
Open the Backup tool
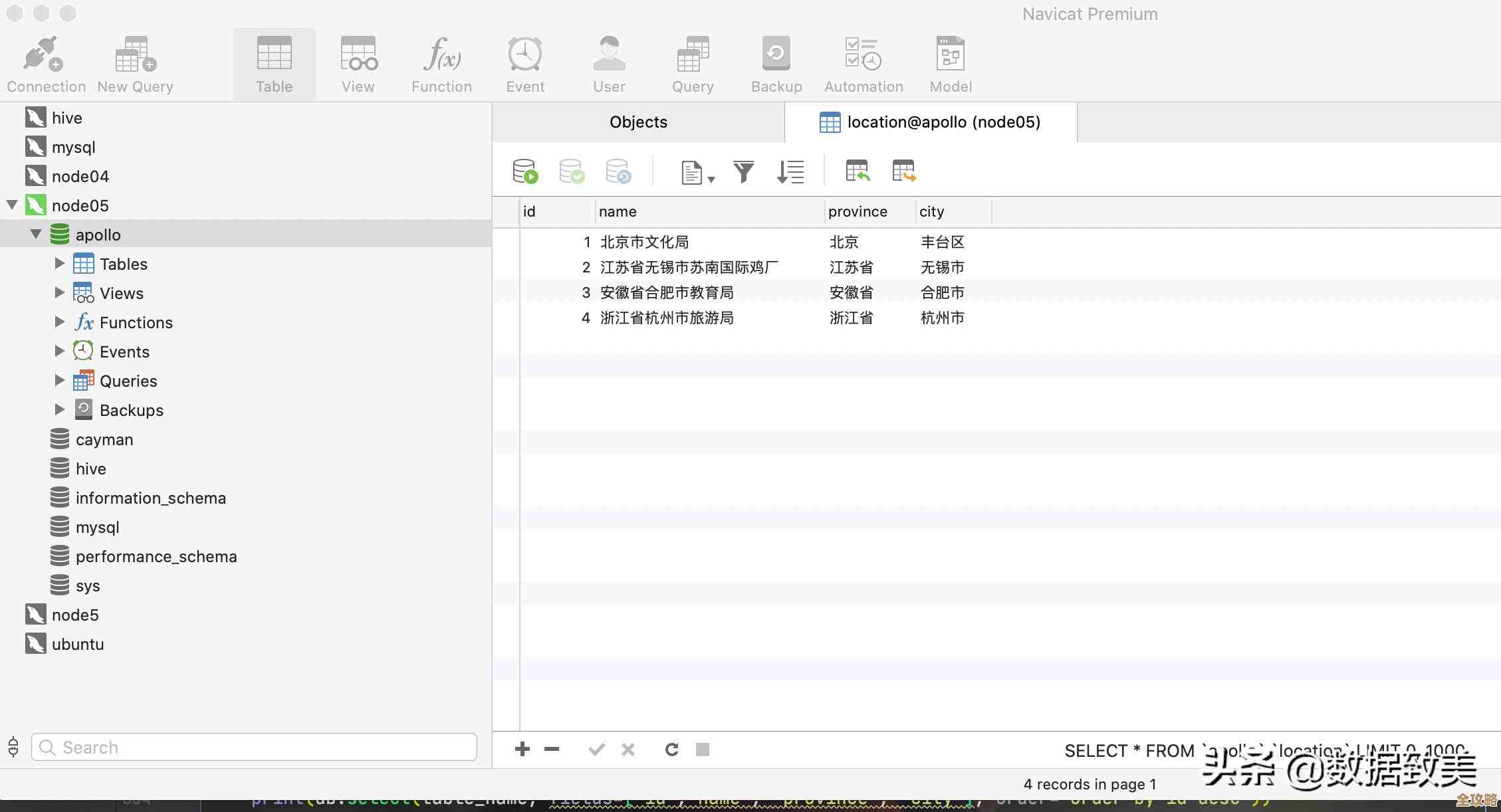click(776, 63)
